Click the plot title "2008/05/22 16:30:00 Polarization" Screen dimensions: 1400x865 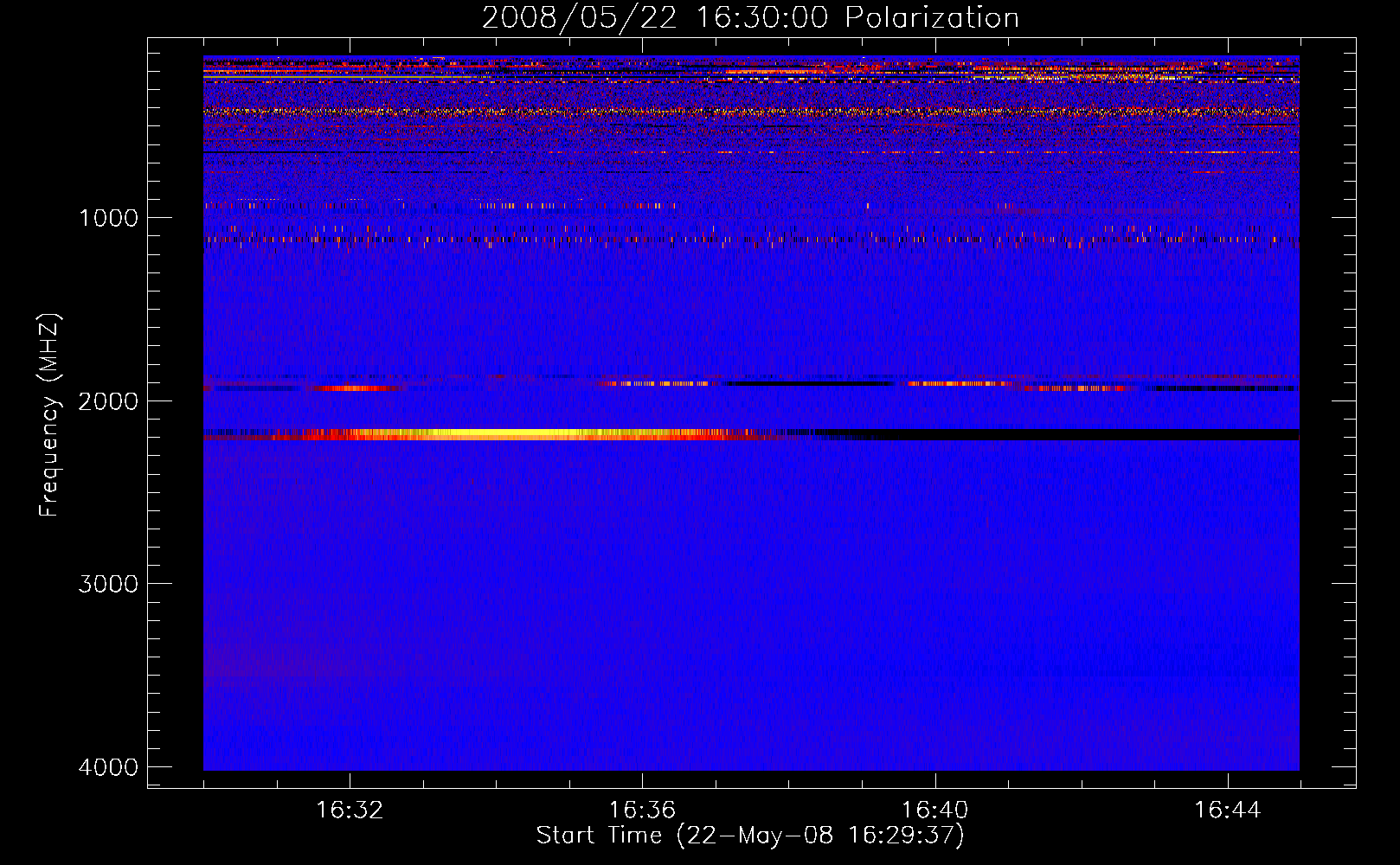750,17
